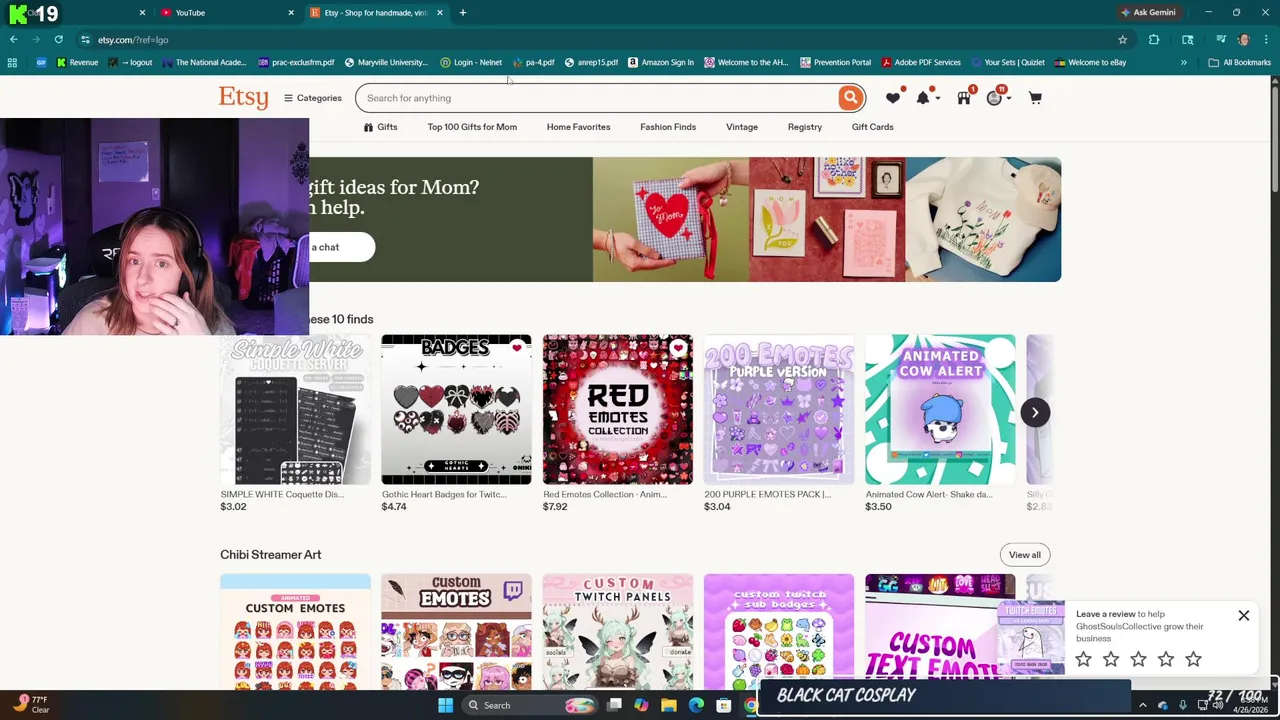Image resolution: width=1280 pixels, height=720 pixels.
Task: Rate three stars in review popup
Action: point(1138,659)
